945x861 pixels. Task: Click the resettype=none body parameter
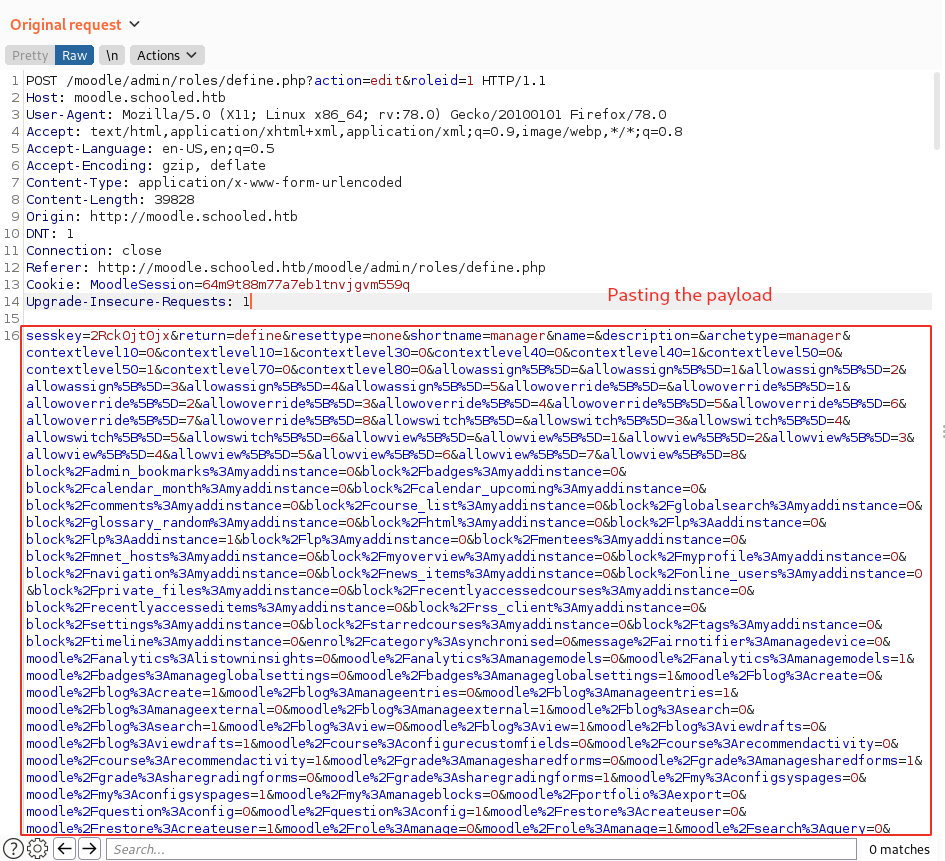pos(346,336)
